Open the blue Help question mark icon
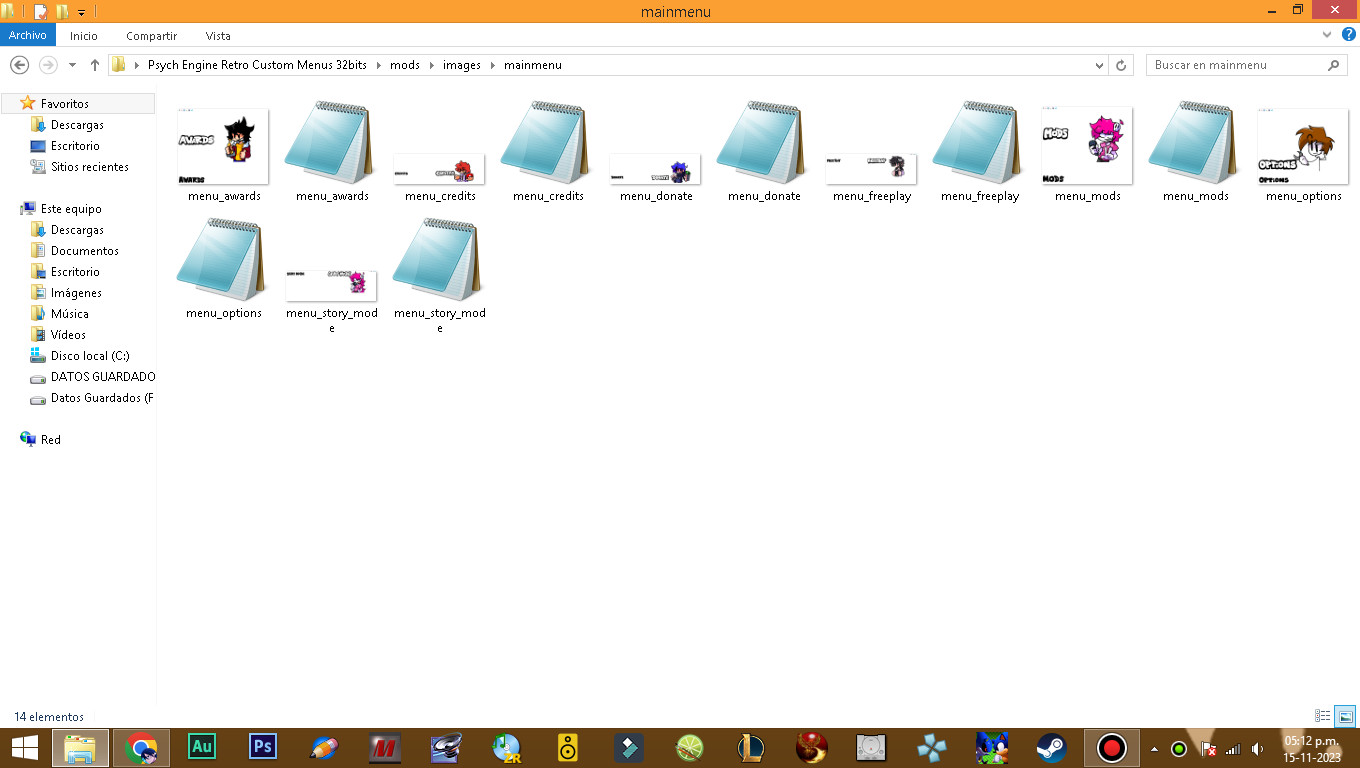 click(x=1348, y=34)
